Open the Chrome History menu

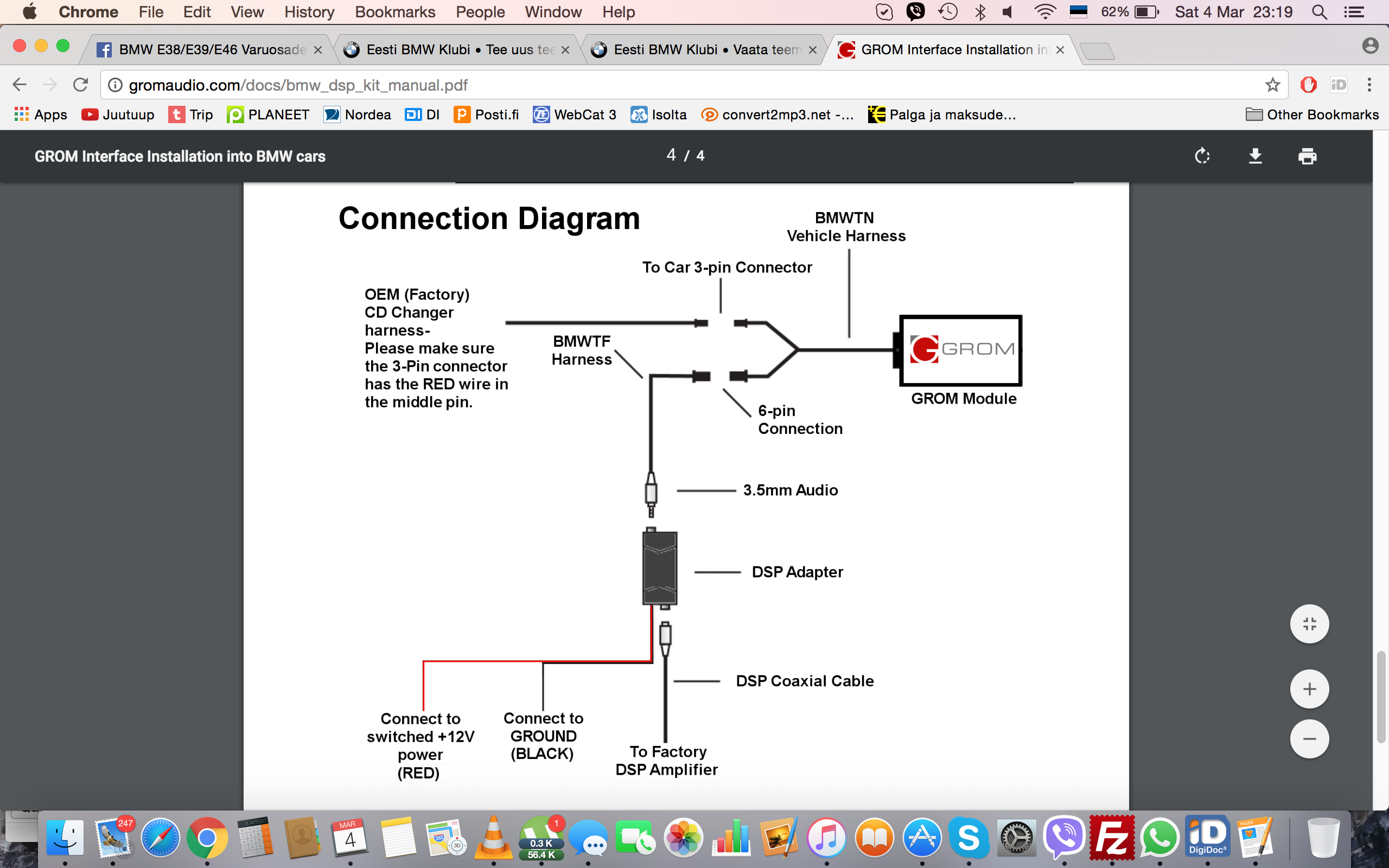tap(309, 12)
